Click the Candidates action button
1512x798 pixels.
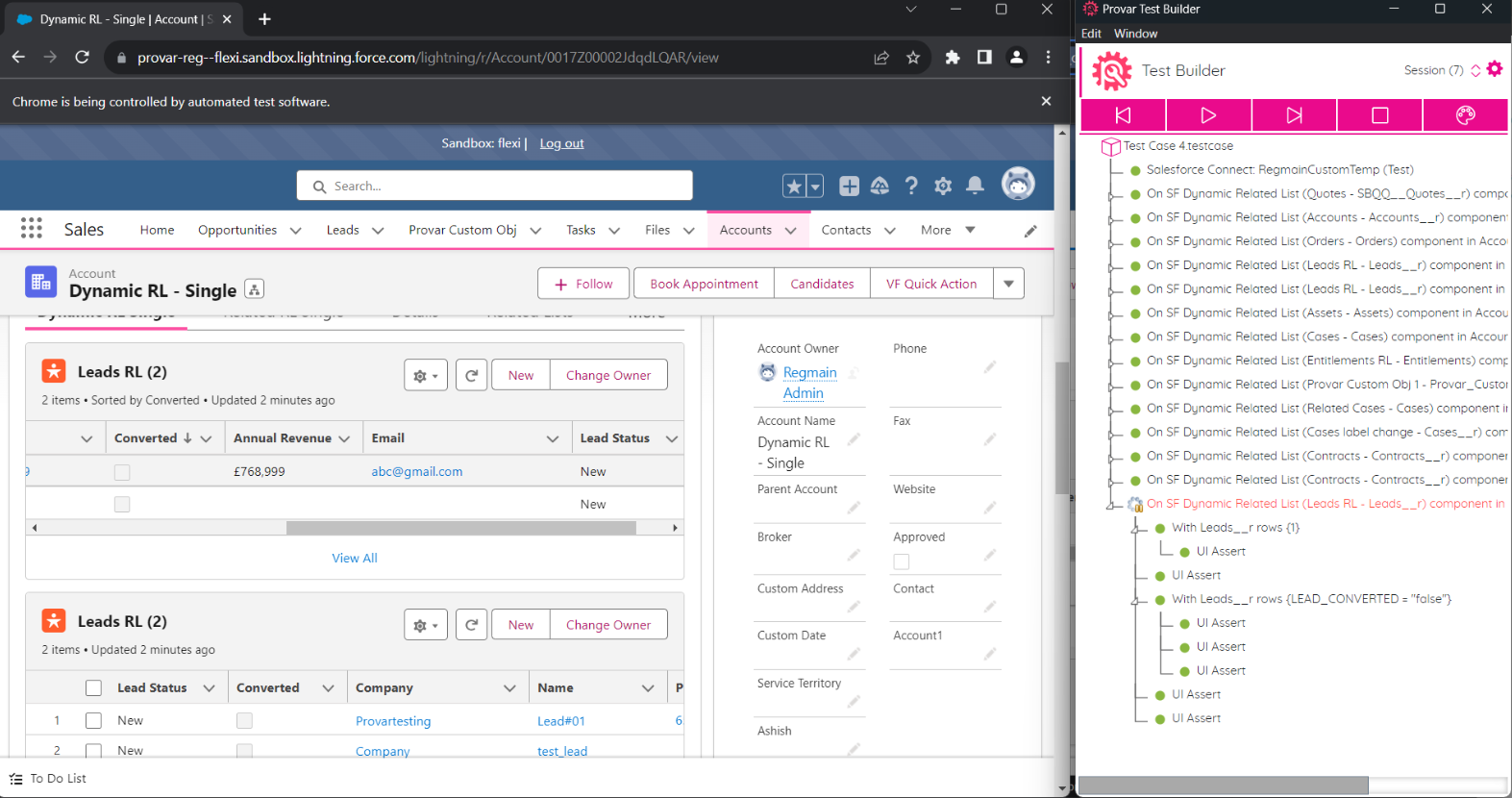[822, 284]
